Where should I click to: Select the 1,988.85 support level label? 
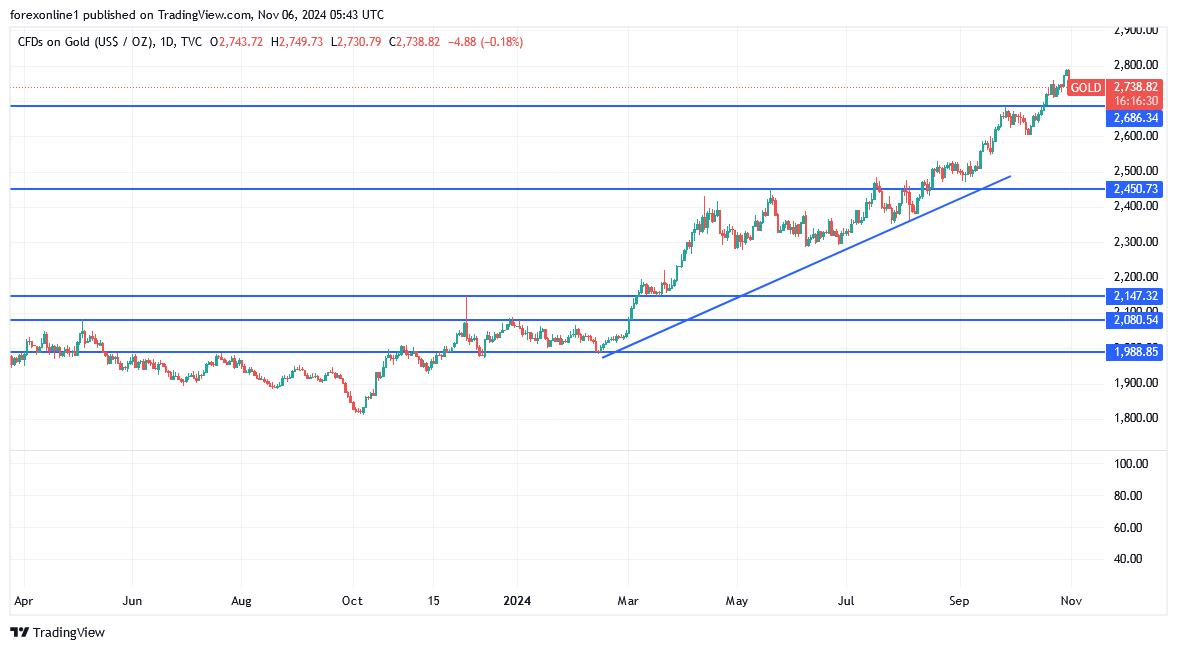click(1135, 352)
